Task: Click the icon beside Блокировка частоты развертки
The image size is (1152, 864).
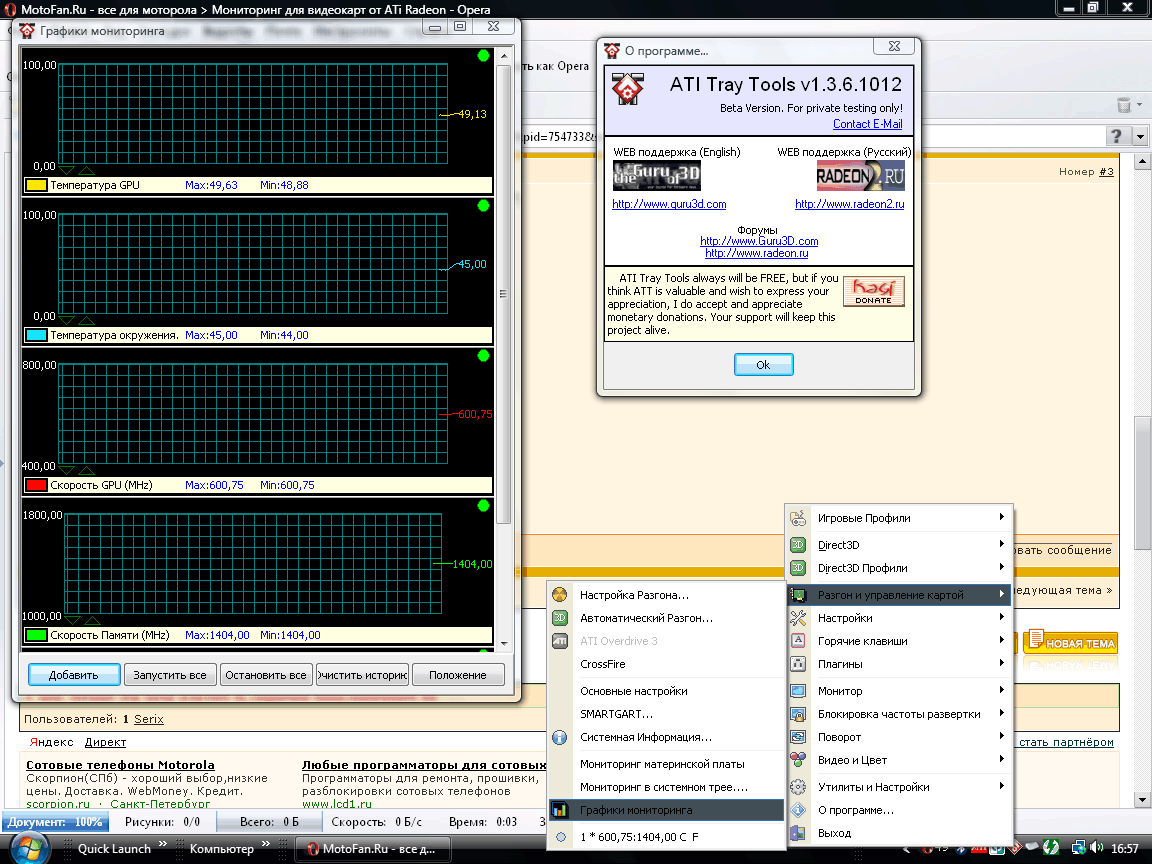Action: coord(798,714)
